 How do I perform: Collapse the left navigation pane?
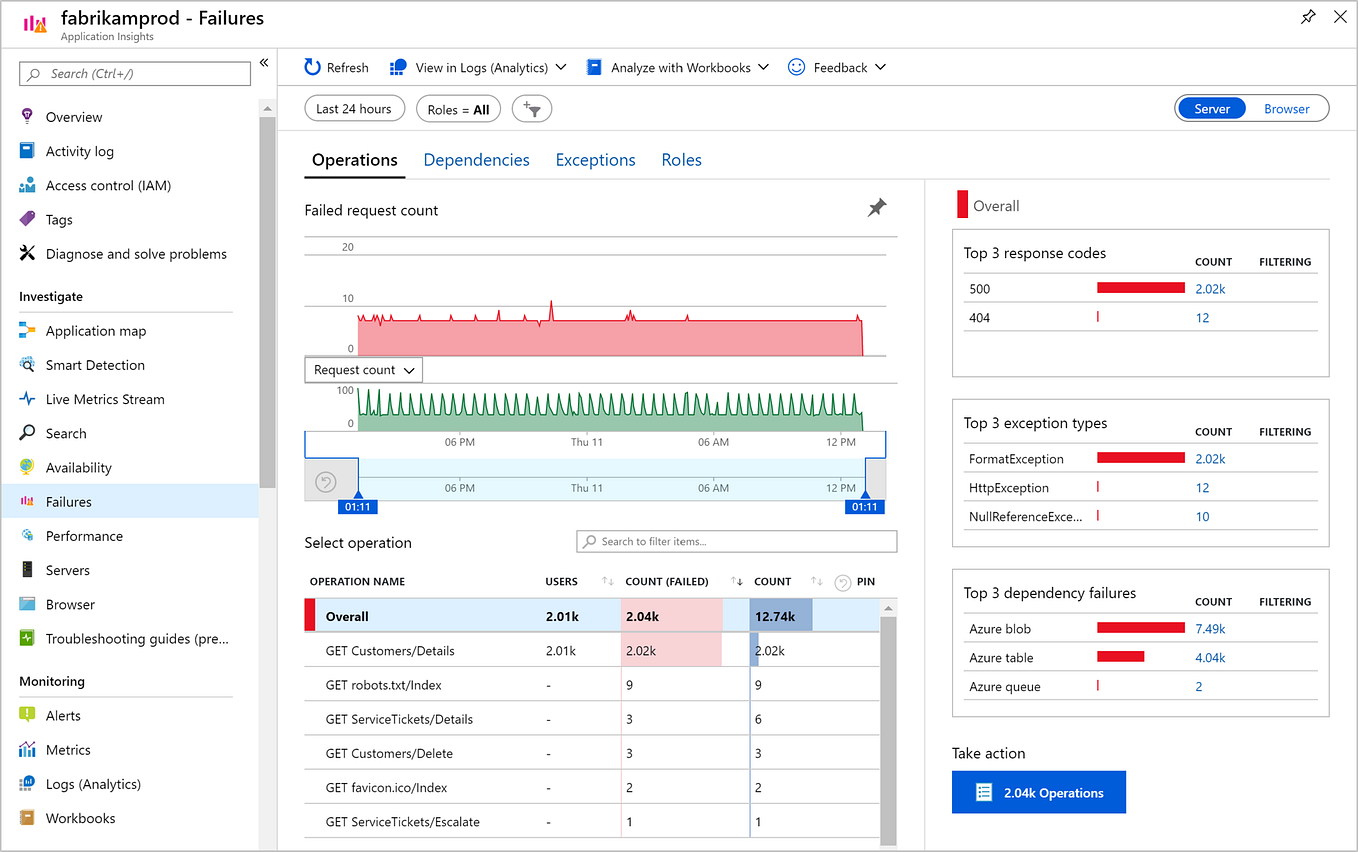click(x=264, y=62)
